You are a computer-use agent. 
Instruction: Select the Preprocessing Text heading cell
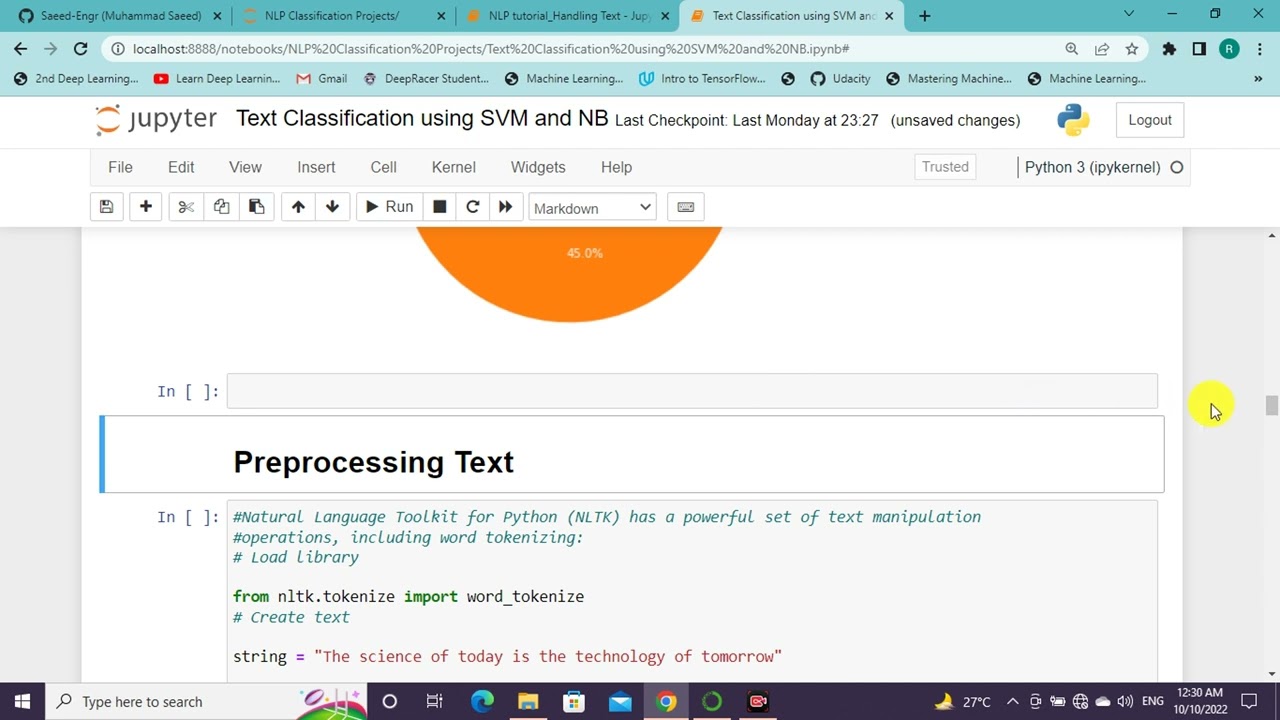tap(632, 455)
